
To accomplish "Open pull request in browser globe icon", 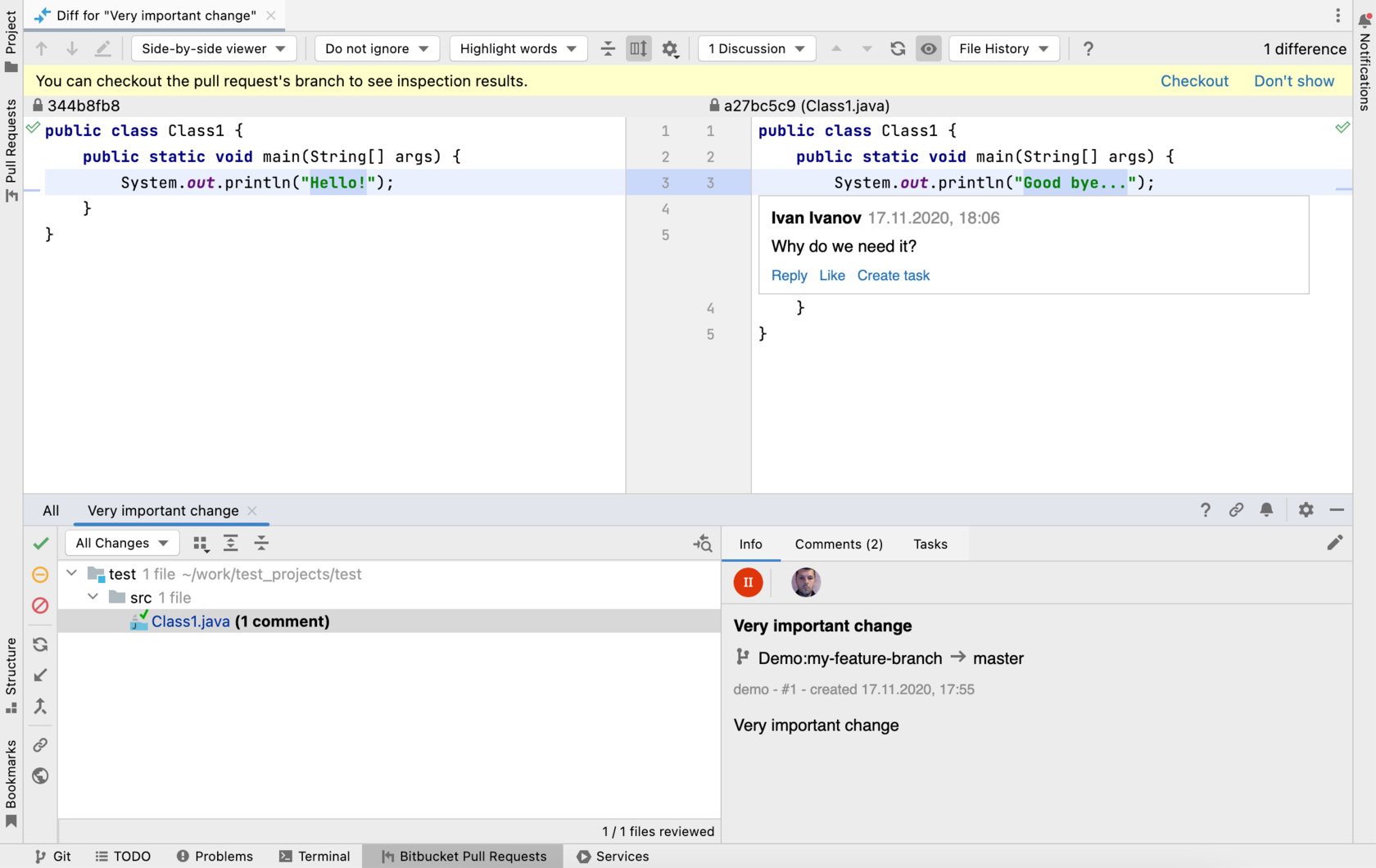I will pyautogui.click(x=40, y=776).
